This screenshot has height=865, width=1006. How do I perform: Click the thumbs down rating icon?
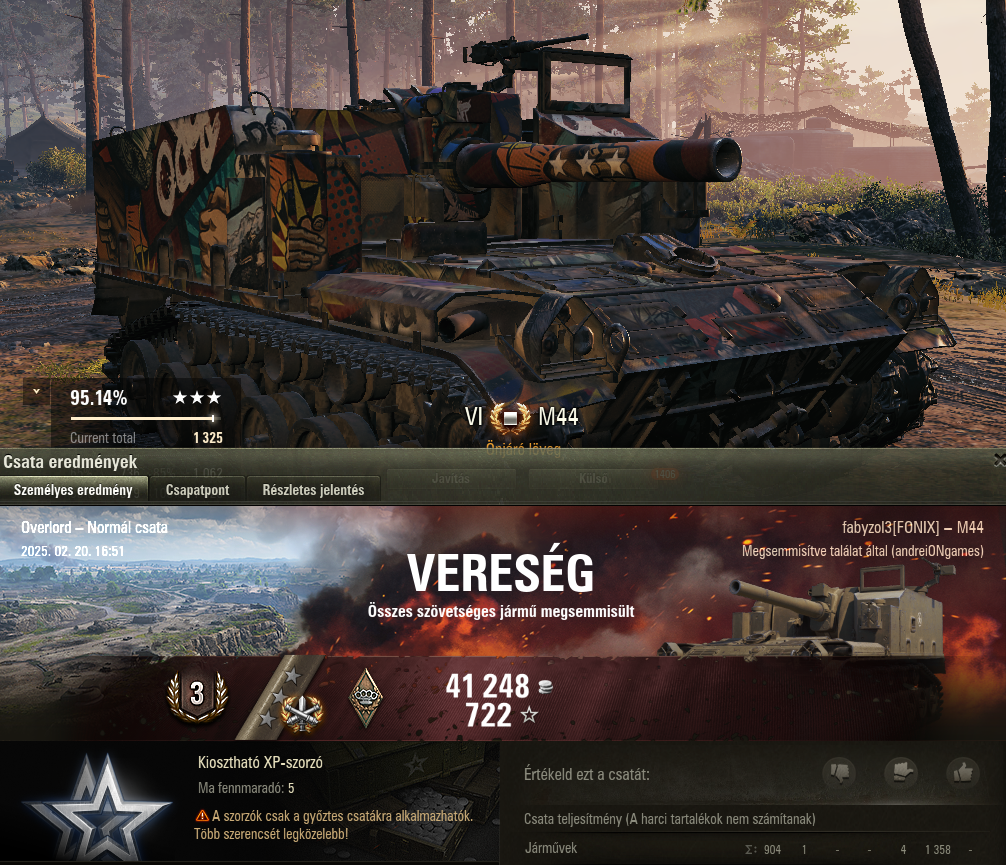pos(839,772)
